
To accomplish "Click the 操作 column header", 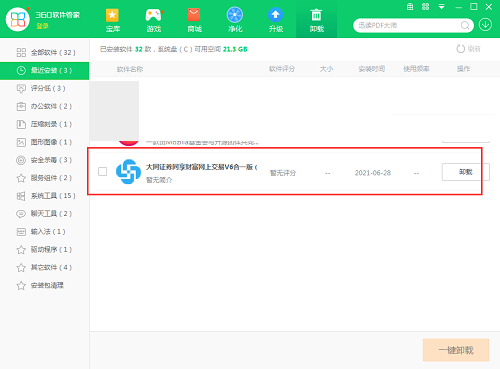I will point(463,69).
